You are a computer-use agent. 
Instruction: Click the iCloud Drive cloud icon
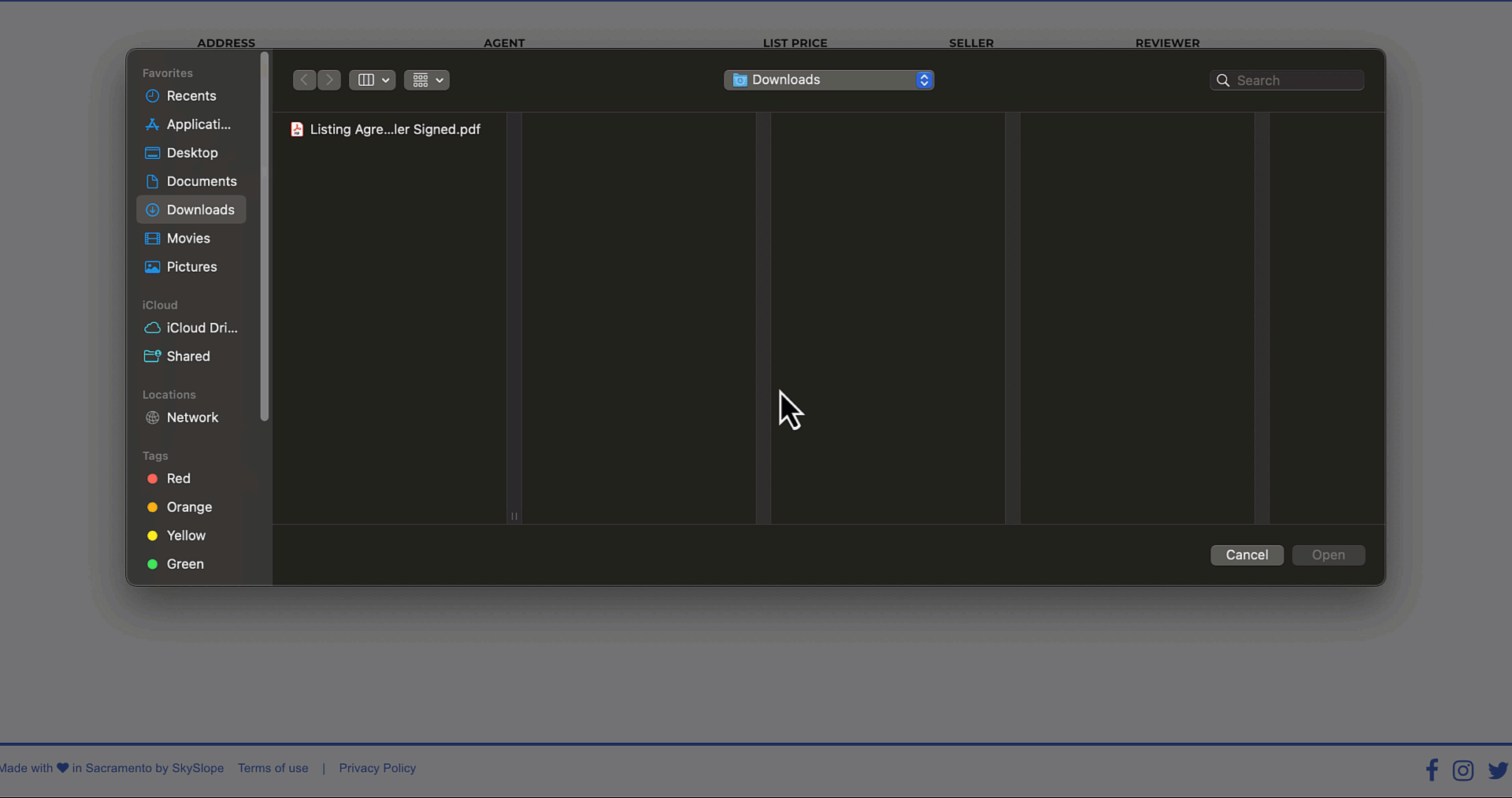coord(153,328)
